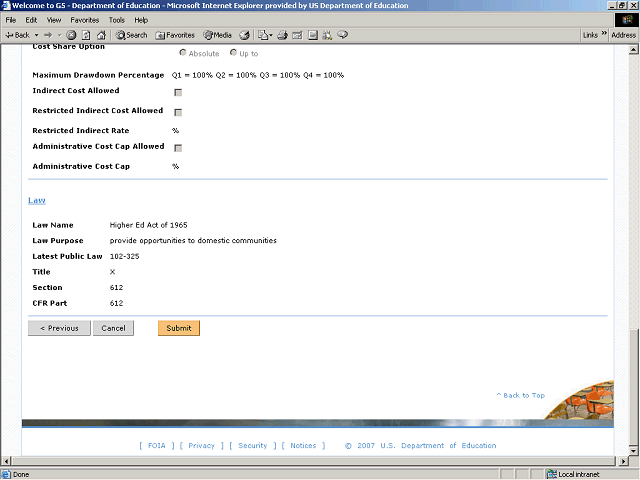Screen dimensions: 640x480
Task: Click the Messenger speech bubble icon
Action: [343, 35]
